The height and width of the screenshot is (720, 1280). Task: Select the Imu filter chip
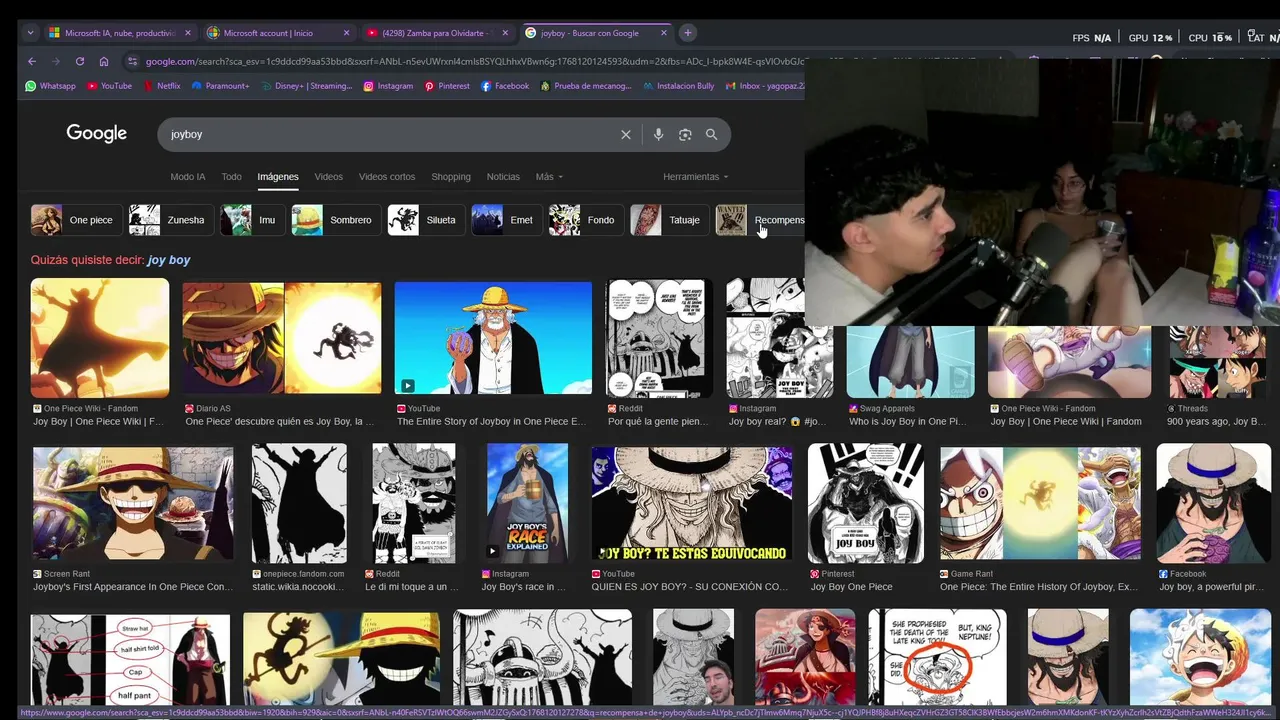pos(252,220)
